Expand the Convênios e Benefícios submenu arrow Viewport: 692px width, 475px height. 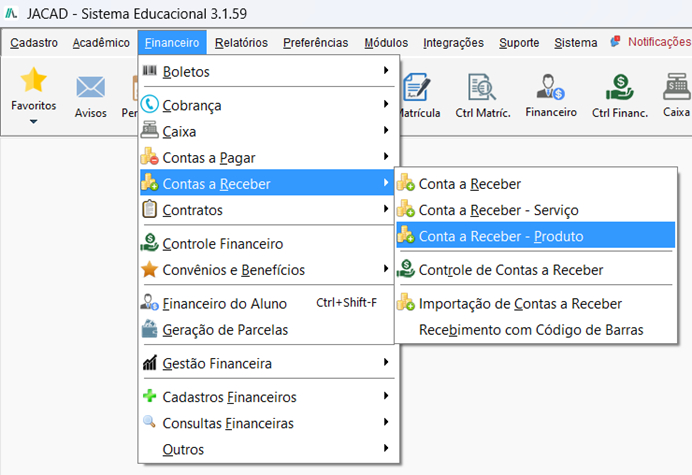tap(386, 268)
